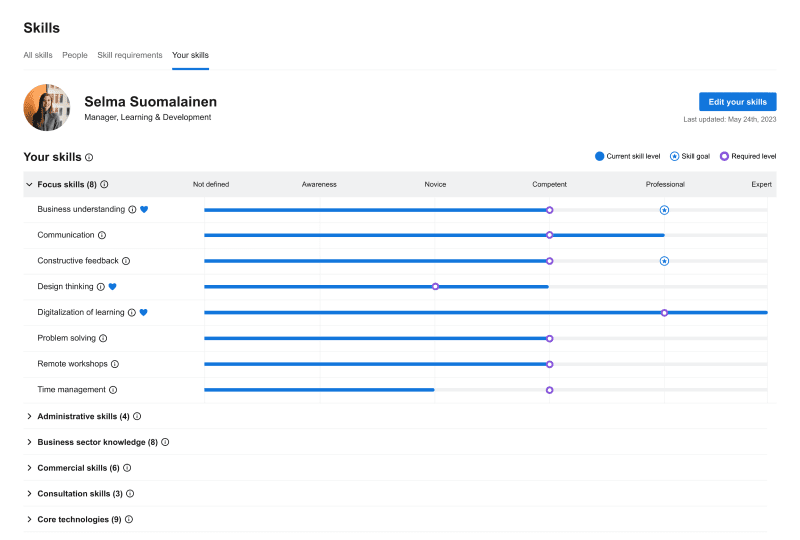Click the Awareness column header
The image size is (800, 540).
point(319,184)
